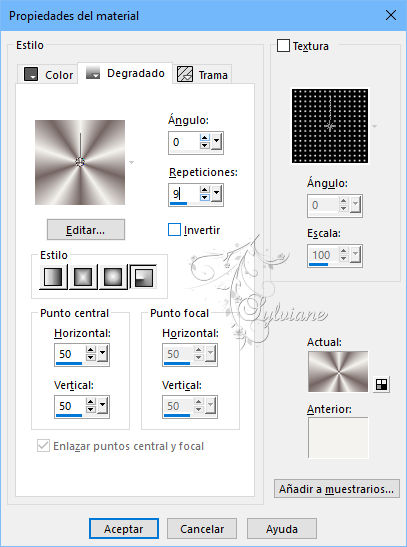This screenshot has width=407, height=547.
Task: Click the Trama pattern tab icon
Action: click(x=185, y=74)
